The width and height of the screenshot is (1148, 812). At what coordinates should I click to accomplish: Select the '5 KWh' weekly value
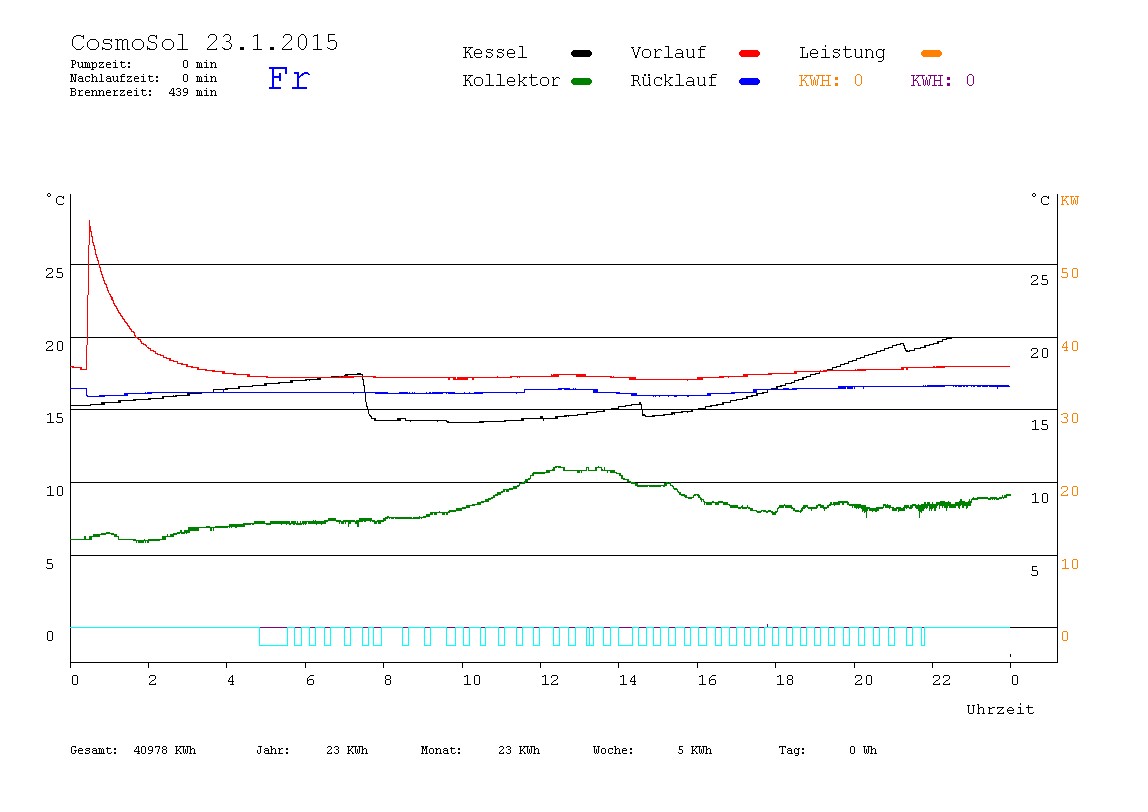(694, 750)
